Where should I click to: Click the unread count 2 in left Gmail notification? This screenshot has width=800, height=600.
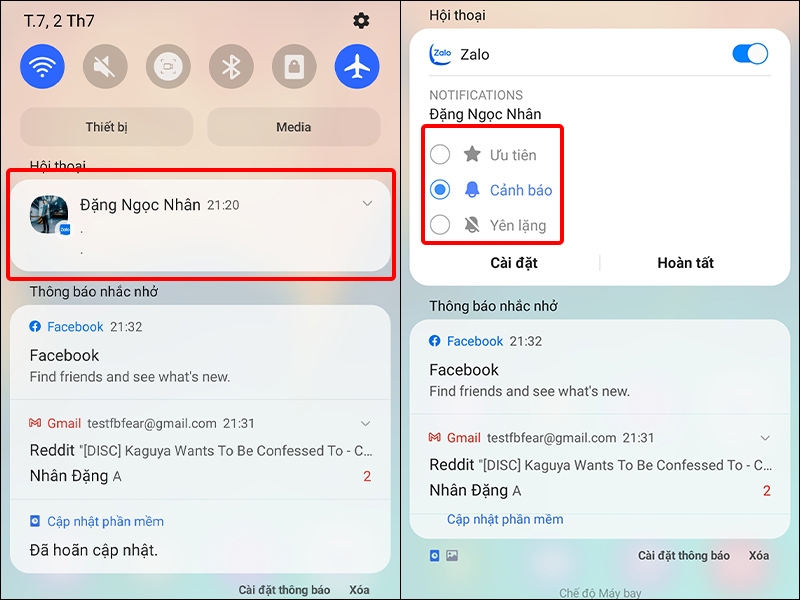367,476
